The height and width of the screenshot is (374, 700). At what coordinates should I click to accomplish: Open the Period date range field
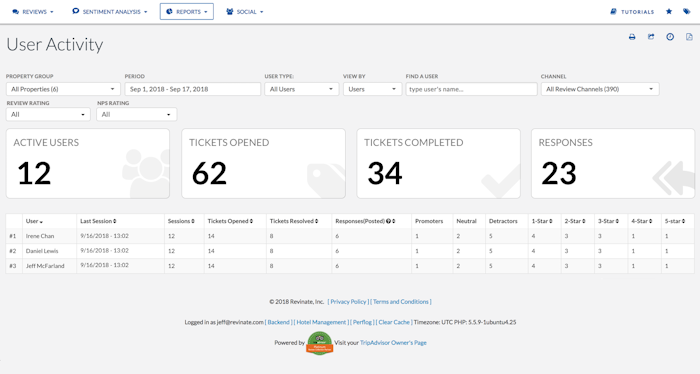coord(192,89)
